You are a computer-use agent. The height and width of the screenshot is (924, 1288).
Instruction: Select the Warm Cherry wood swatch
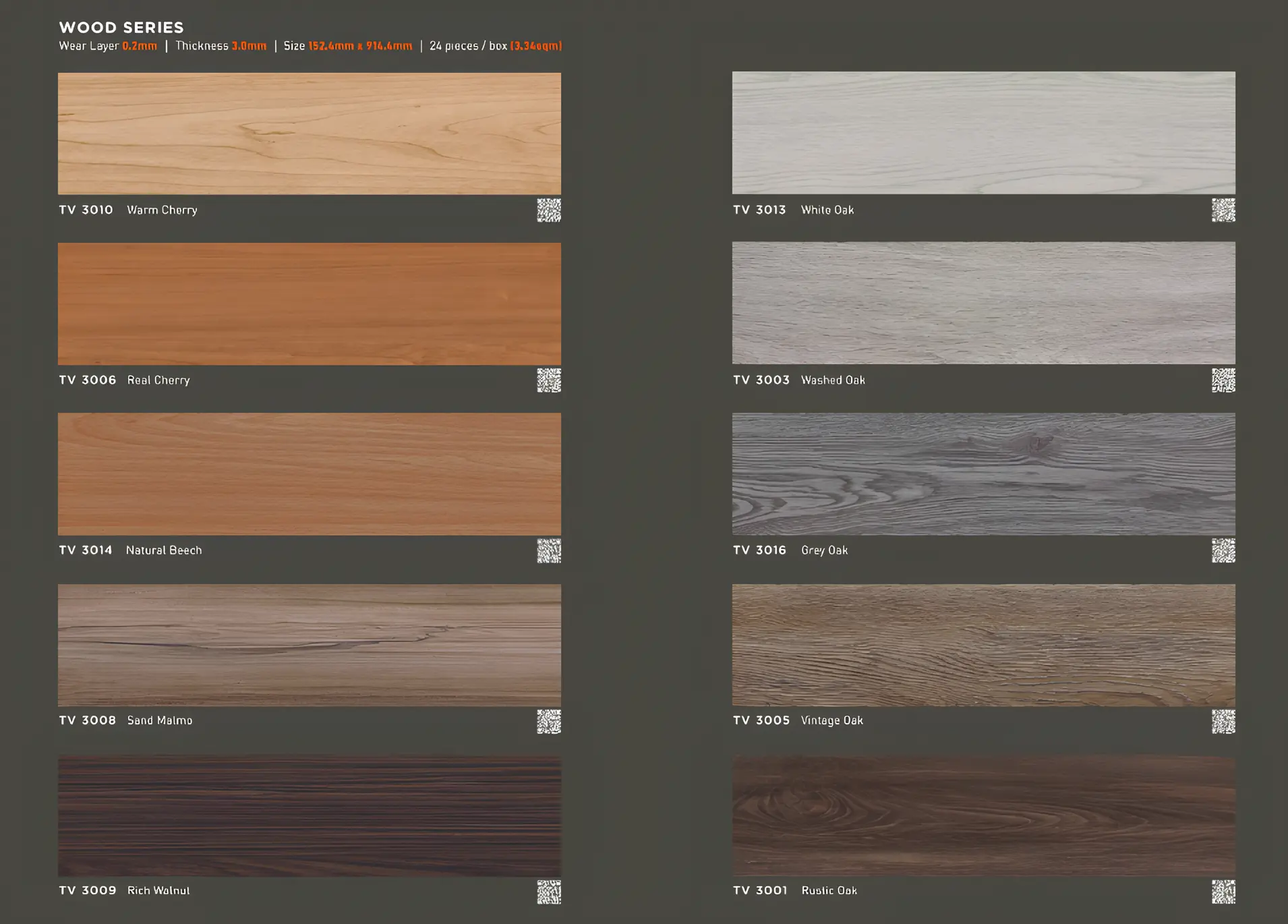(x=310, y=134)
